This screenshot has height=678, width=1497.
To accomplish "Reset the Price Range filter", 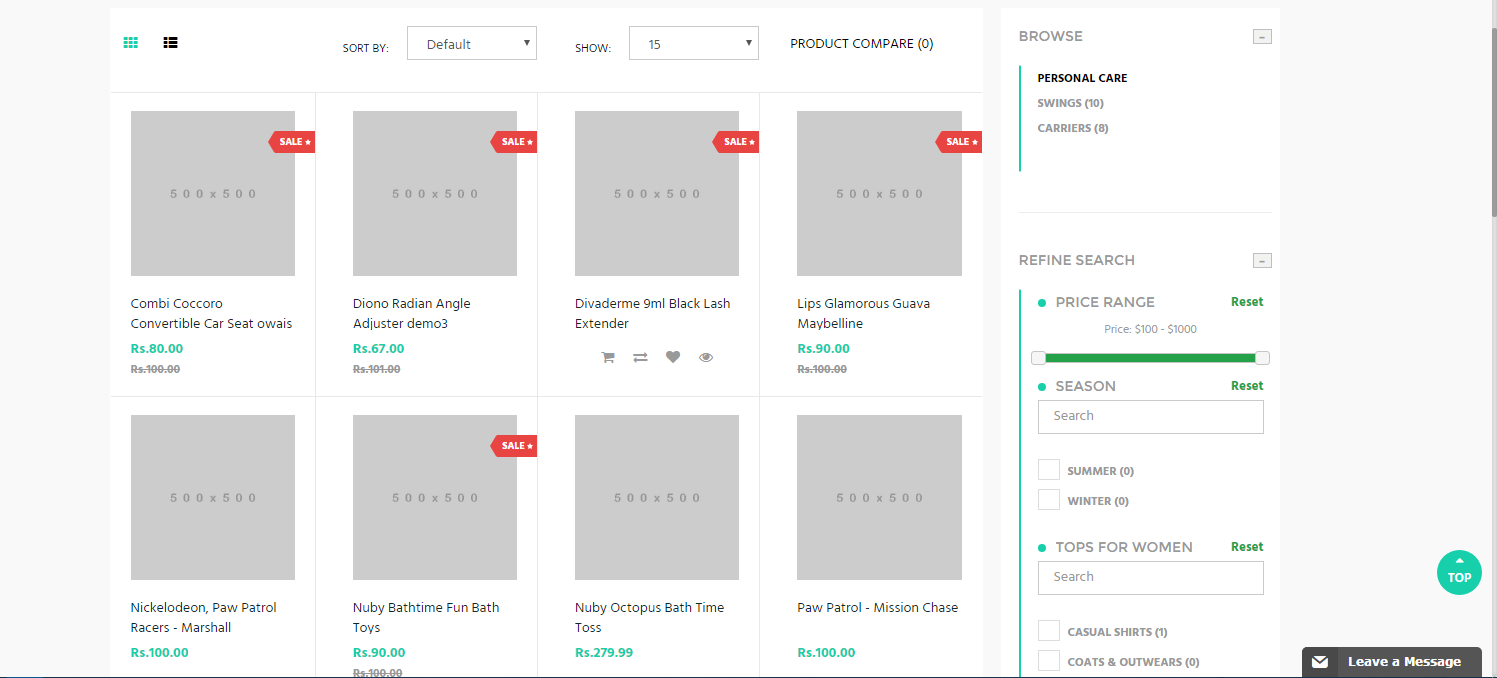I will pyautogui.click(x=1247, y=302).
